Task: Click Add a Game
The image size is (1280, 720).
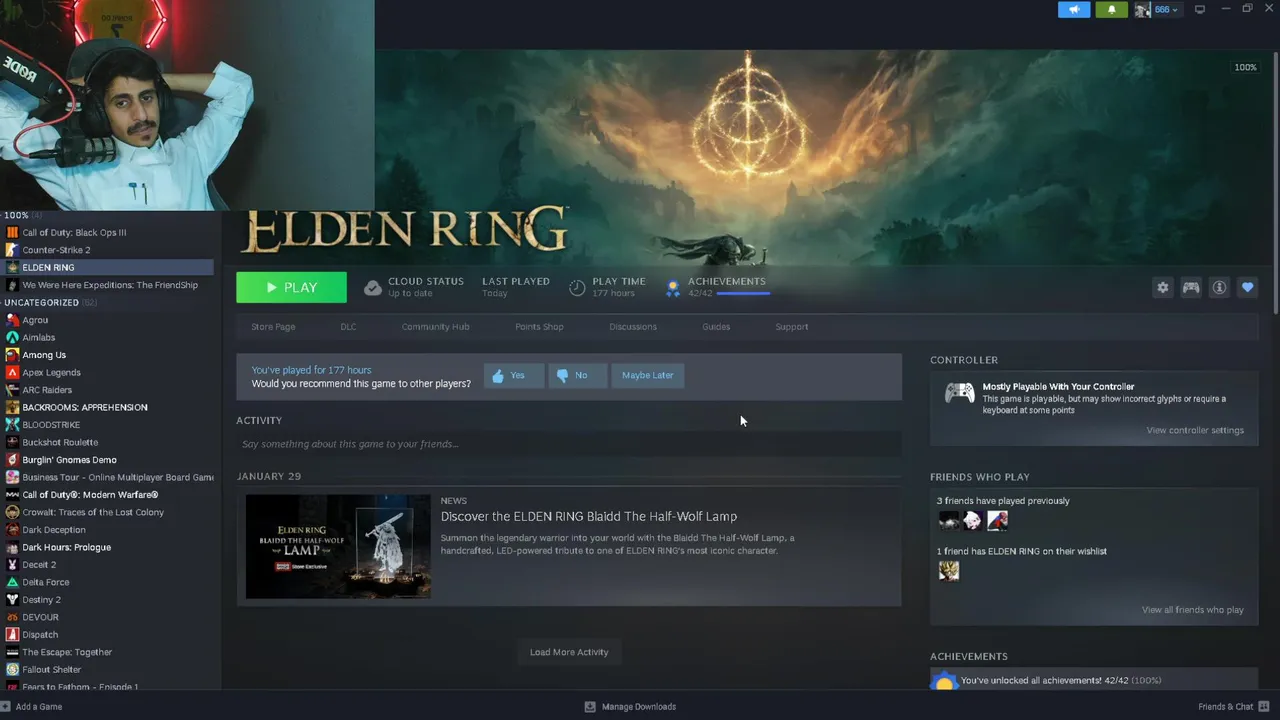Action: 31,707
